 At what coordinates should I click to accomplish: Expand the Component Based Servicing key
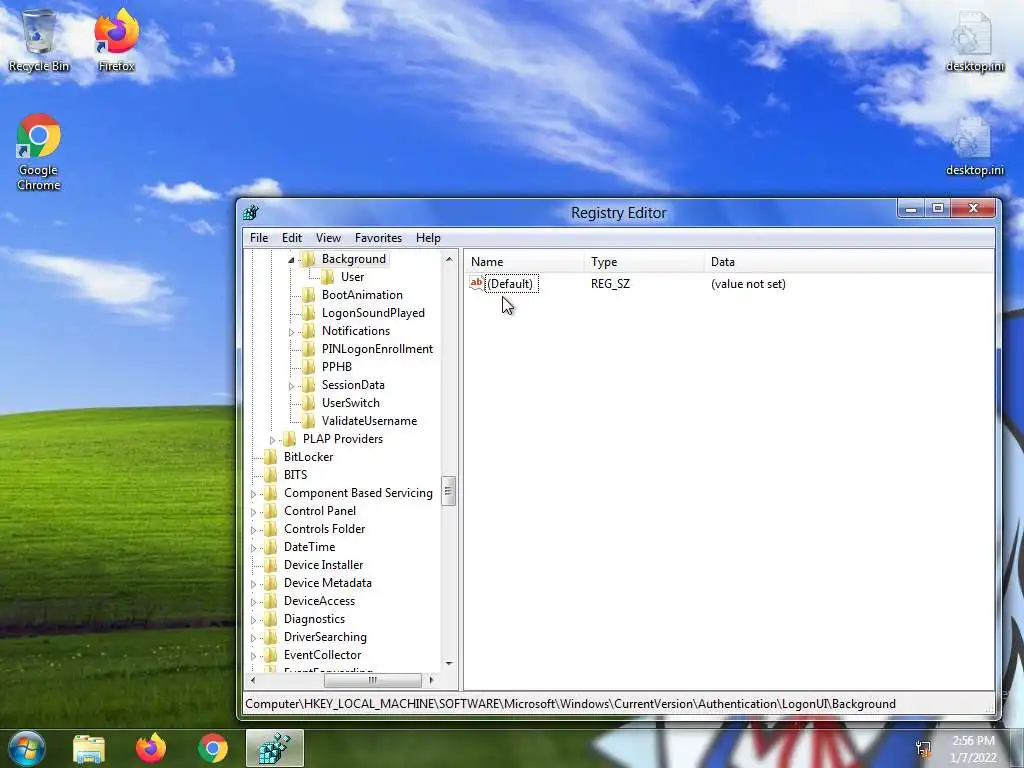click(x=253, y=494)
